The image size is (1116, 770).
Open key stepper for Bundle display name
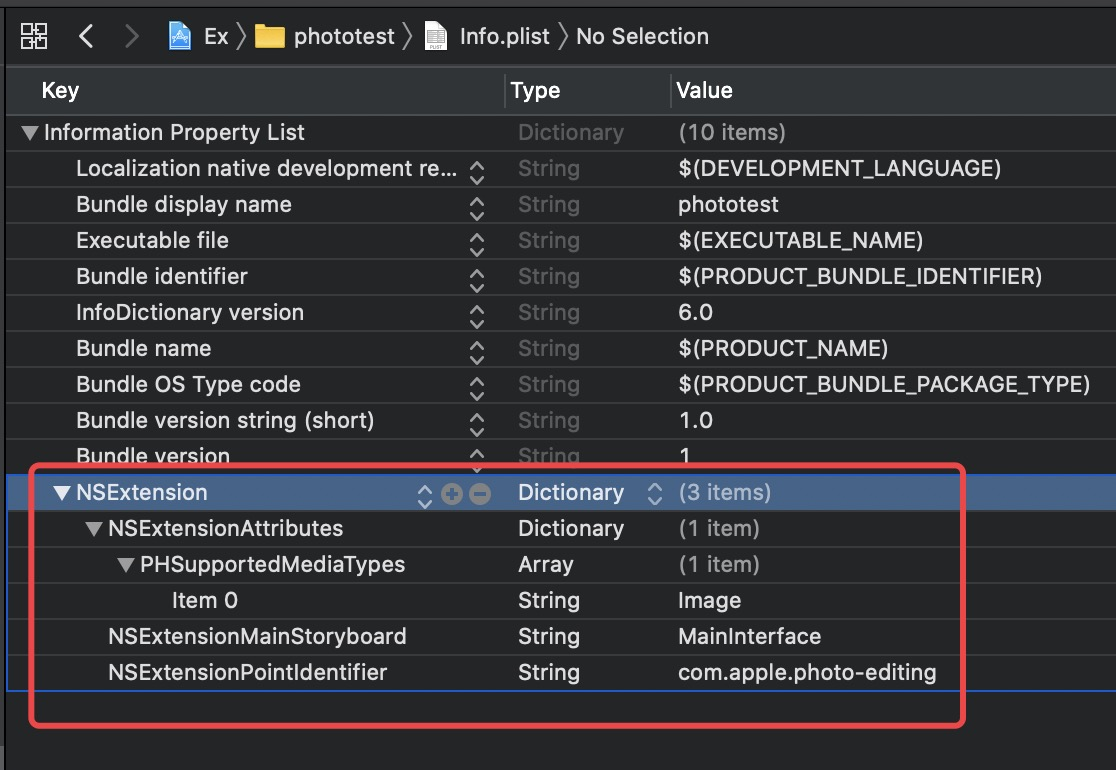(x=477, y=206)
